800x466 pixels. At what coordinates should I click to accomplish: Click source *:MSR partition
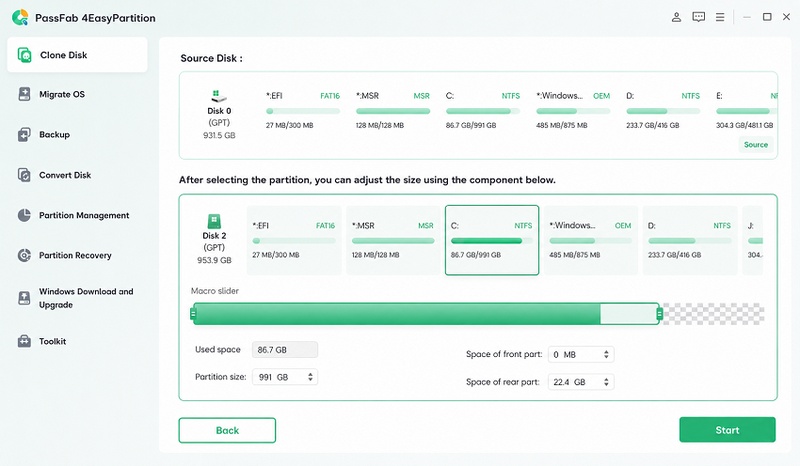click(393, 110)
